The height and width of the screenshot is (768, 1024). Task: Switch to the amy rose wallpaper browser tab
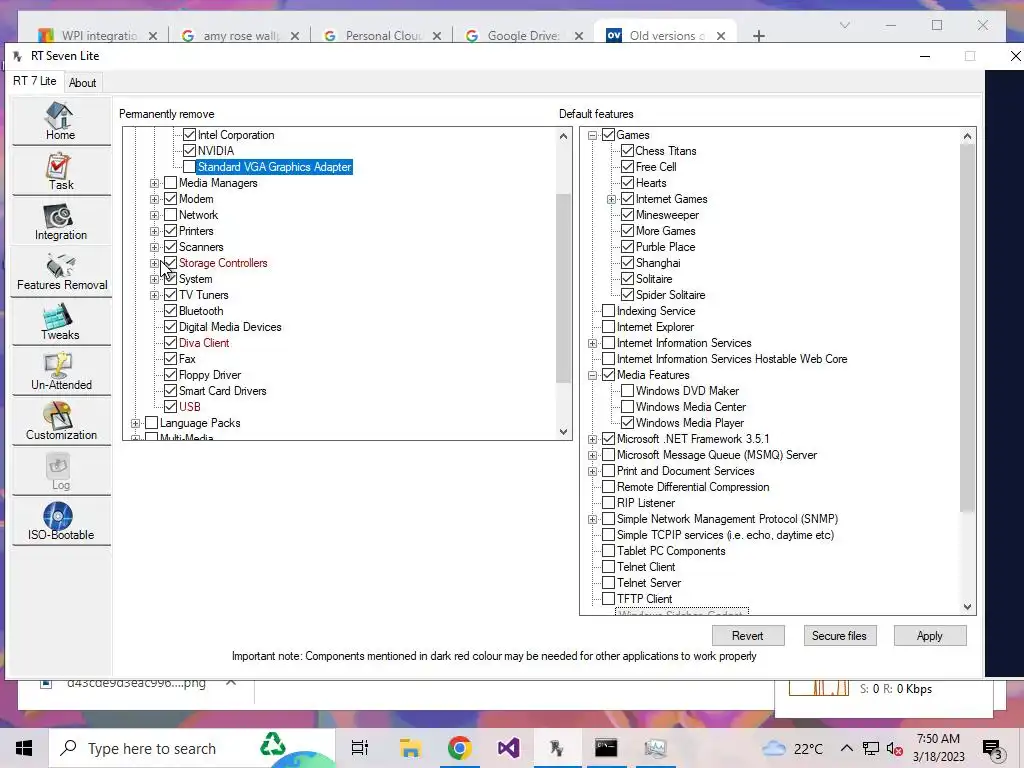(x=241, y=35)
